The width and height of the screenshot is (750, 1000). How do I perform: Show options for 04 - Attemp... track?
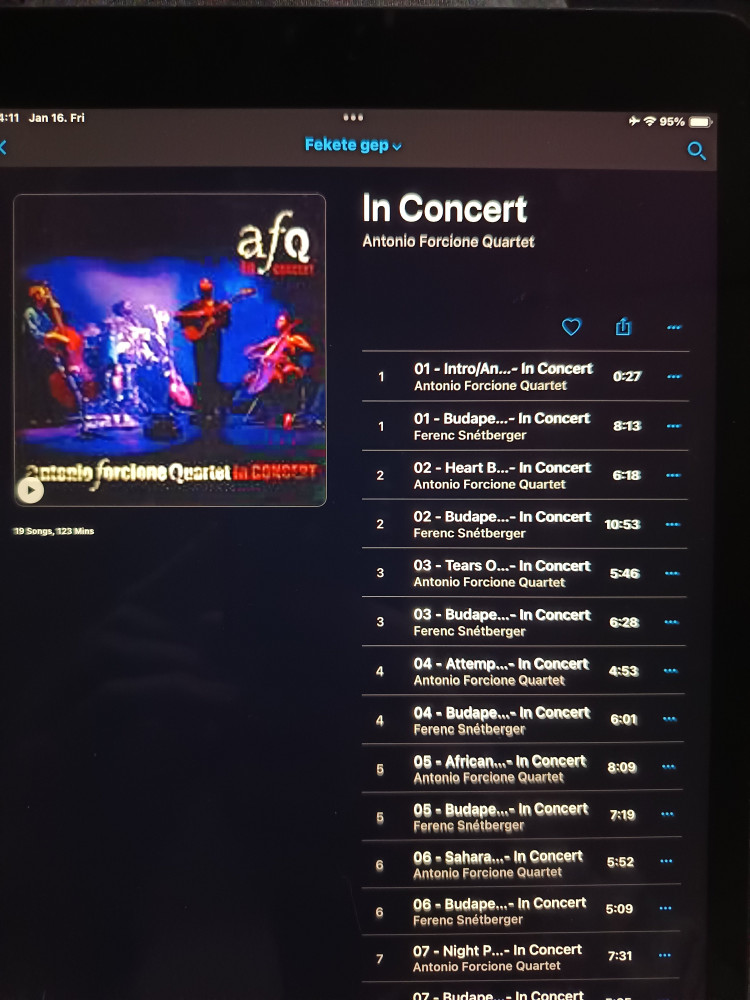pyautogui.click(x=670, y=670)
